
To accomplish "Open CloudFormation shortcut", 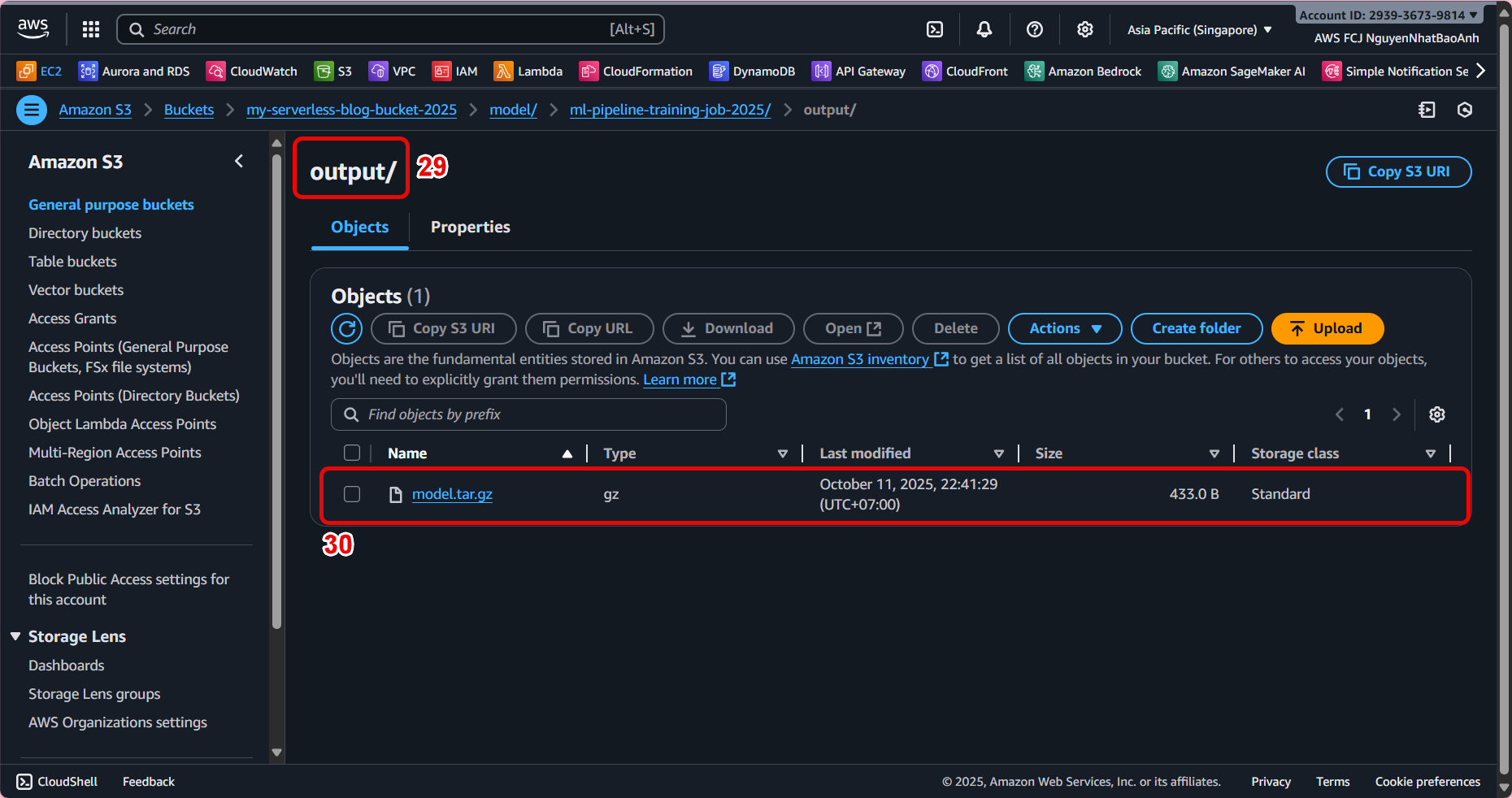I will pos(636,72).
